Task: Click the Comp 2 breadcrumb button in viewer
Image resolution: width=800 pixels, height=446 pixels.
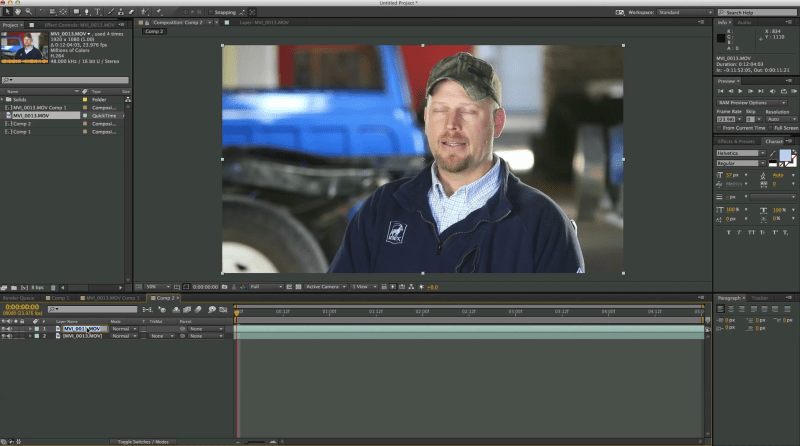Action: pos(154,31)
